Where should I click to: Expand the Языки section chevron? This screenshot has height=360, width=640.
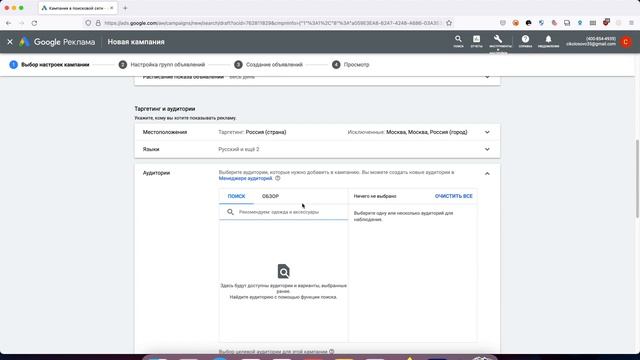[487, 149]
